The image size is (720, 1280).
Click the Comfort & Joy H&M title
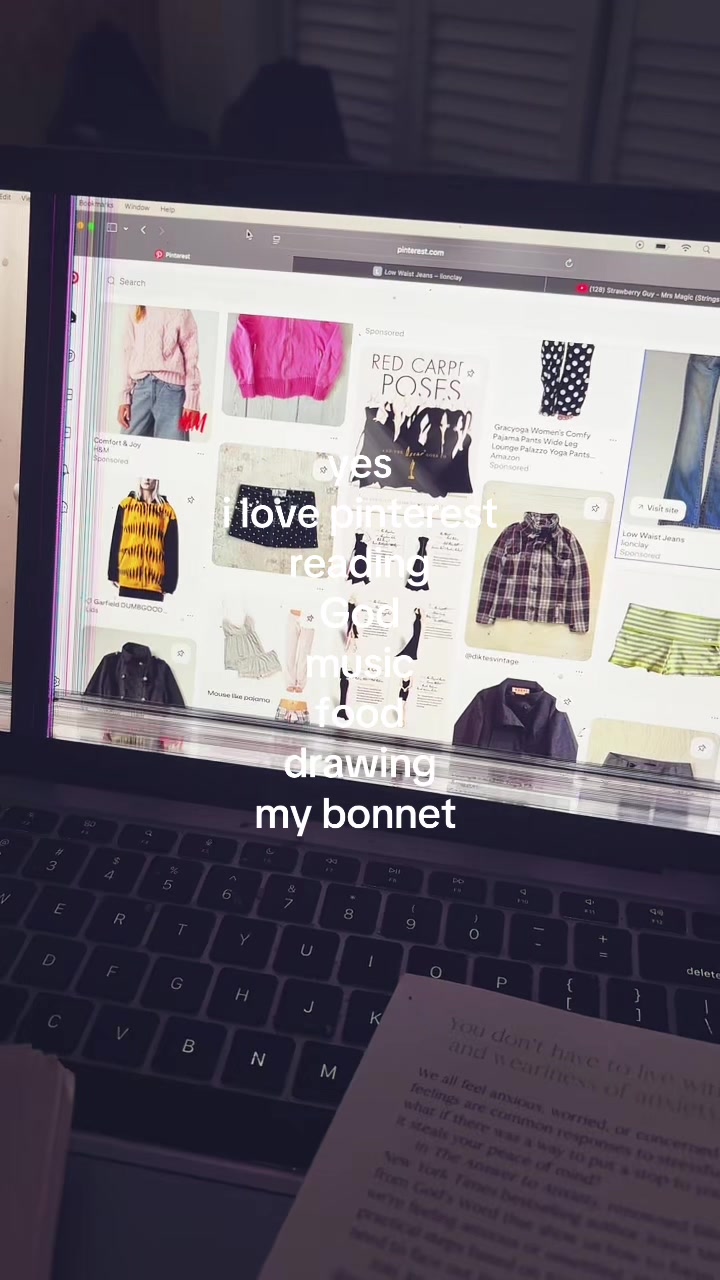click(x=117, y=445)
